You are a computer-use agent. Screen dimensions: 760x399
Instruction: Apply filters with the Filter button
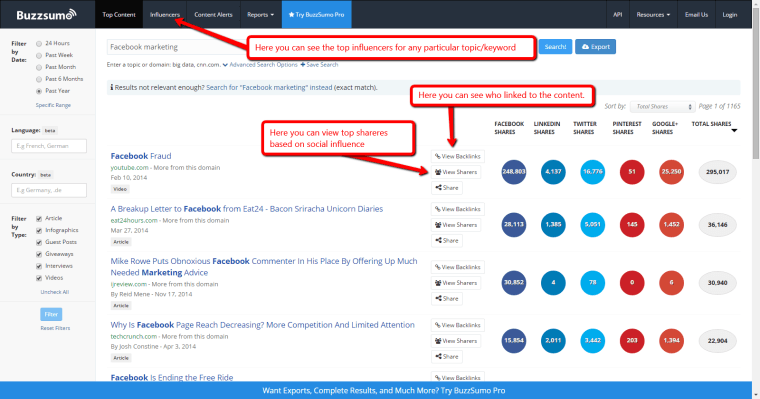coord(51,314)
